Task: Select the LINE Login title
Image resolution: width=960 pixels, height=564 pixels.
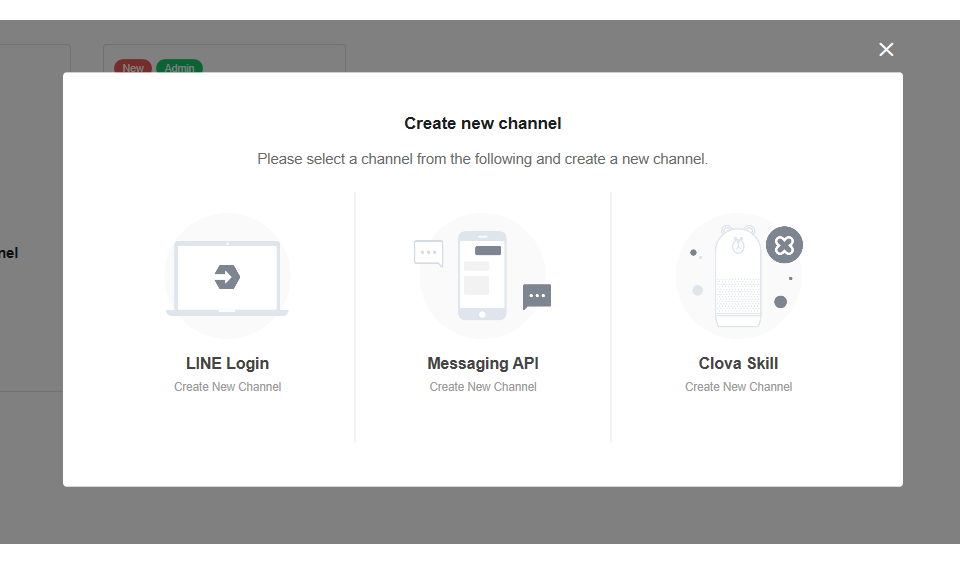Action: click(227, 364)
